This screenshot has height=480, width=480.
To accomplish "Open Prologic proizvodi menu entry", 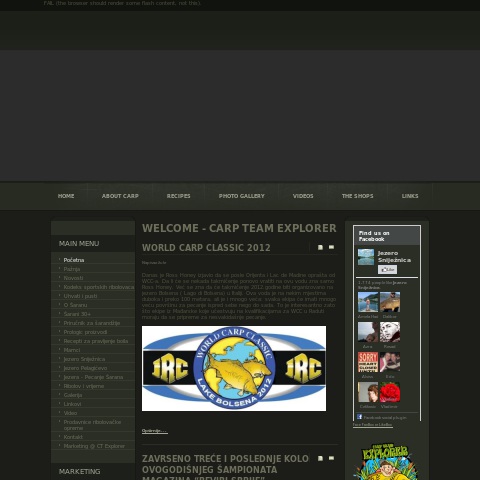I will 85,332.
